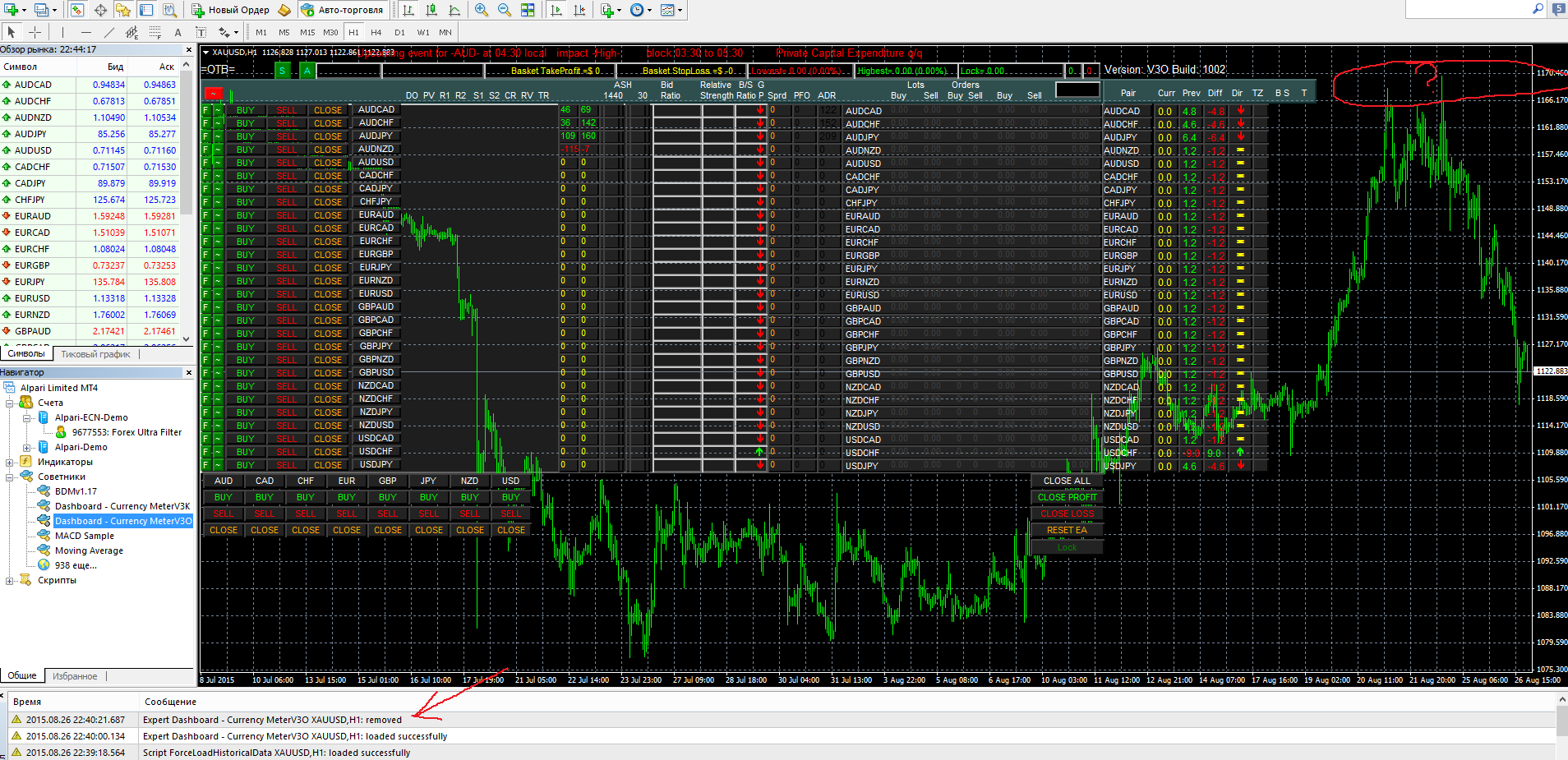1568x760 pixels.
Task: Open the templates dropdown arrow
Action: [x=680, y=10]
